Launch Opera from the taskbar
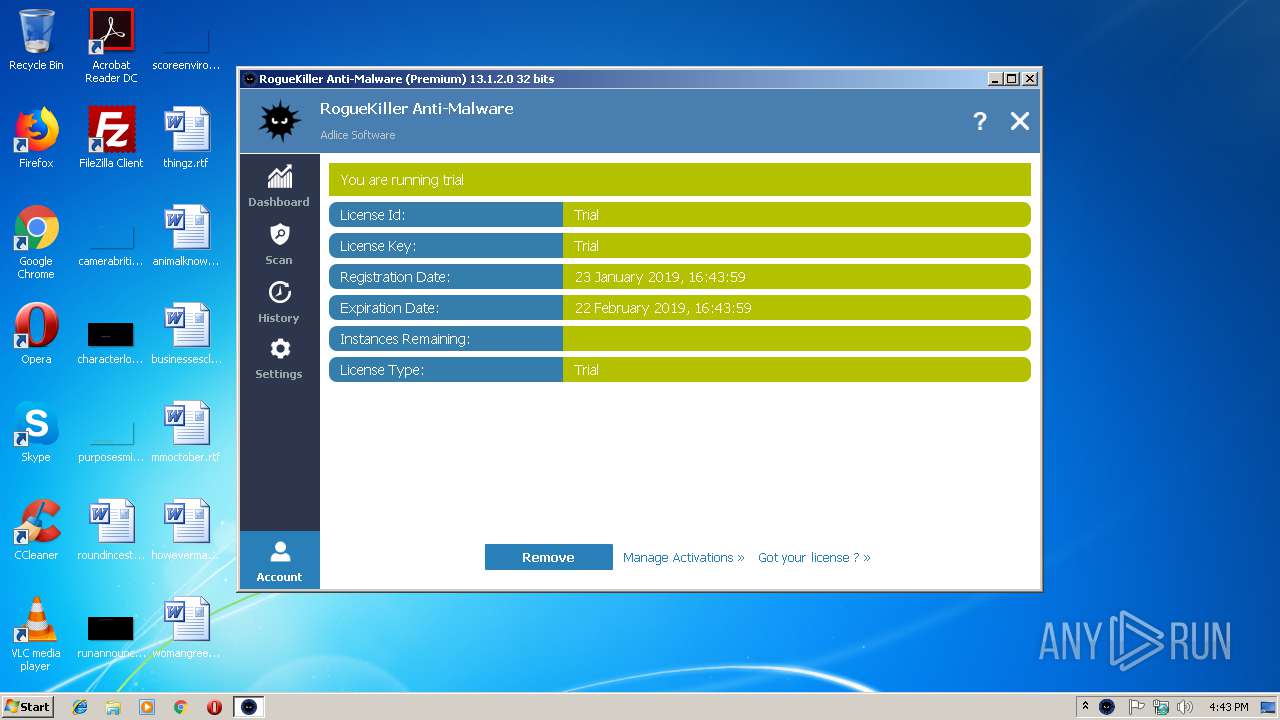Screen dimensions: 1280x720 [x=214, y=707]
